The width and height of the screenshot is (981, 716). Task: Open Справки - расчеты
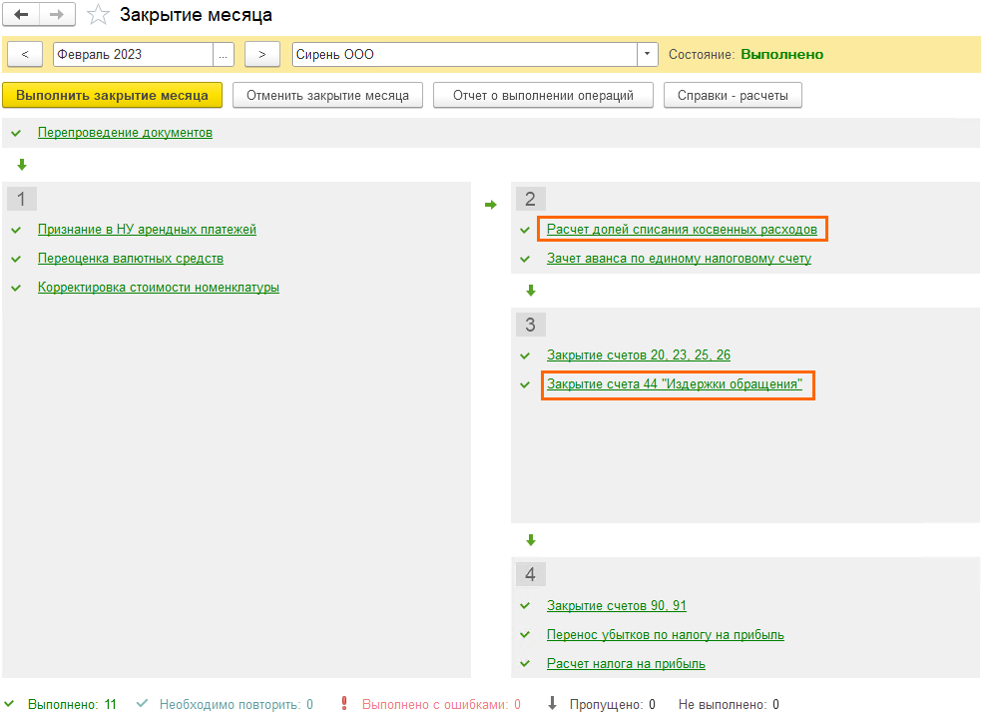733,95
